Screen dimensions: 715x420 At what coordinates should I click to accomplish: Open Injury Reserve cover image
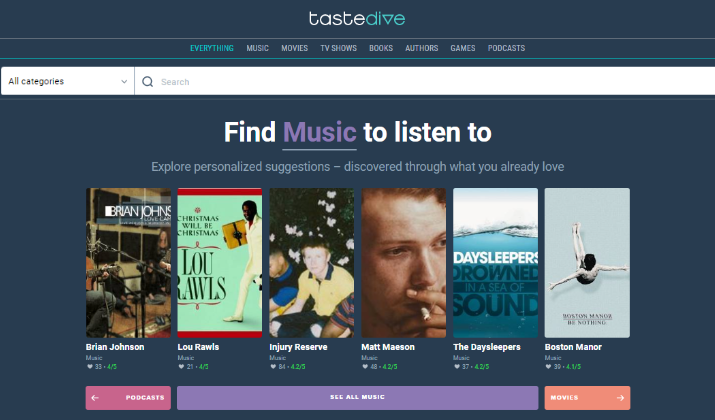311,263
